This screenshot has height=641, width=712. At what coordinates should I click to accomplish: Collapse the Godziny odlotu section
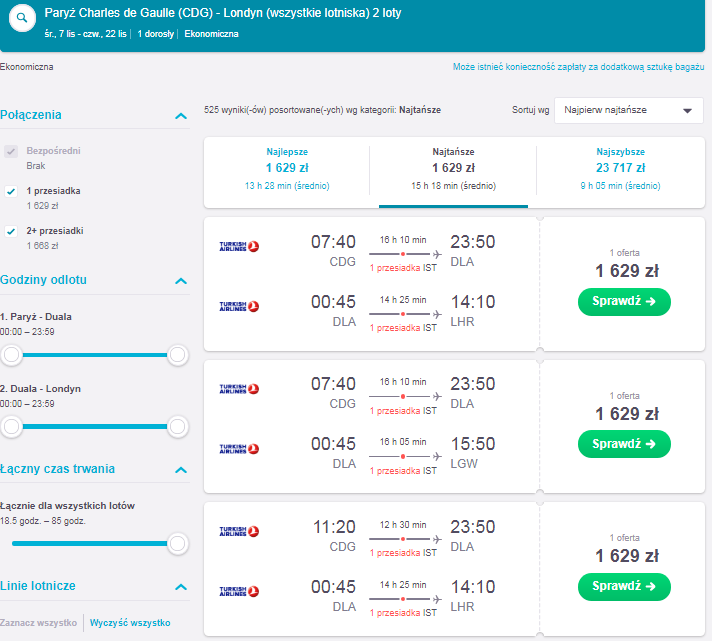pyautogui.click(x=181, y=281)
